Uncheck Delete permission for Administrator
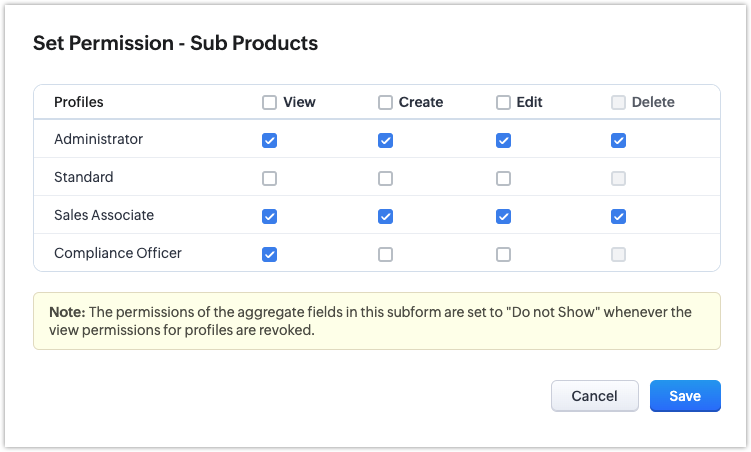751x452 pixels. point(619,141)
